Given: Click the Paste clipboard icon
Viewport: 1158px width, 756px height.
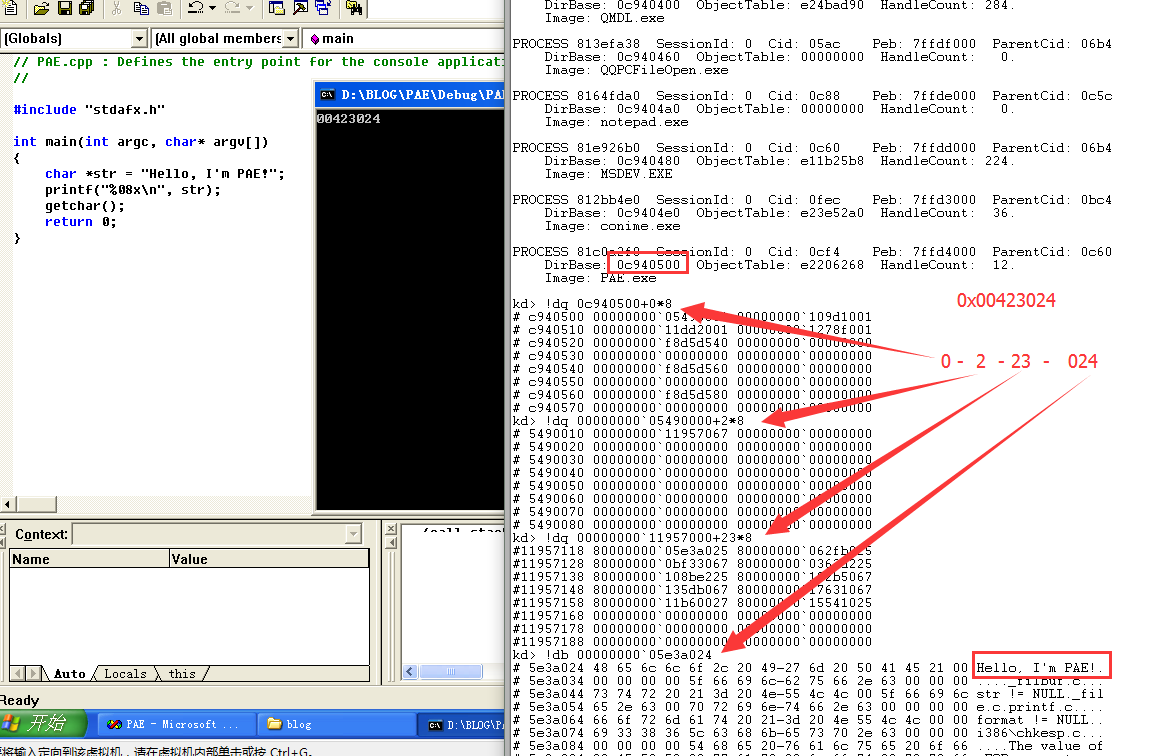Looking at the screenshot, I should (165, 8).
